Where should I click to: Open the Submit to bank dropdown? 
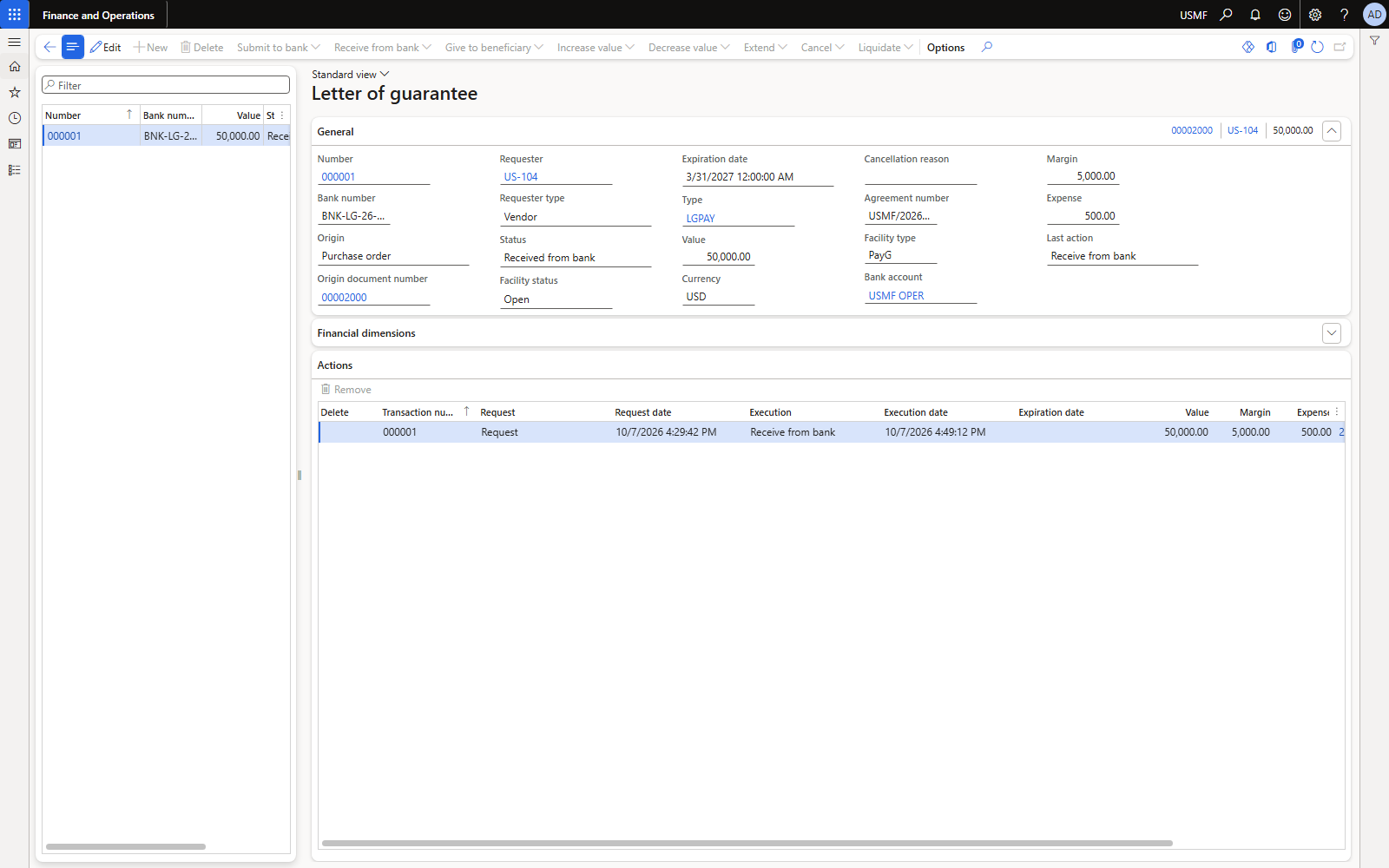[x=279, y=47]
